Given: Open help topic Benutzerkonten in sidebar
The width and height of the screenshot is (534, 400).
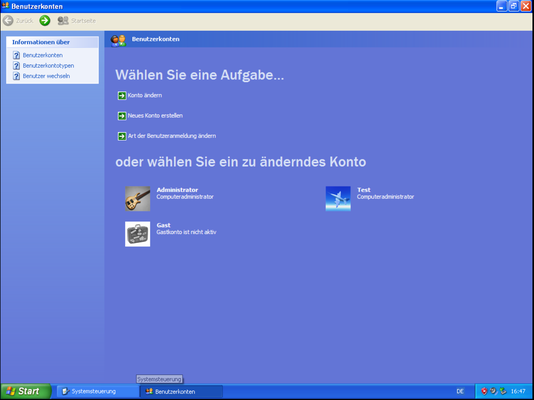Looking at the screenshot, I should (43, 55).
